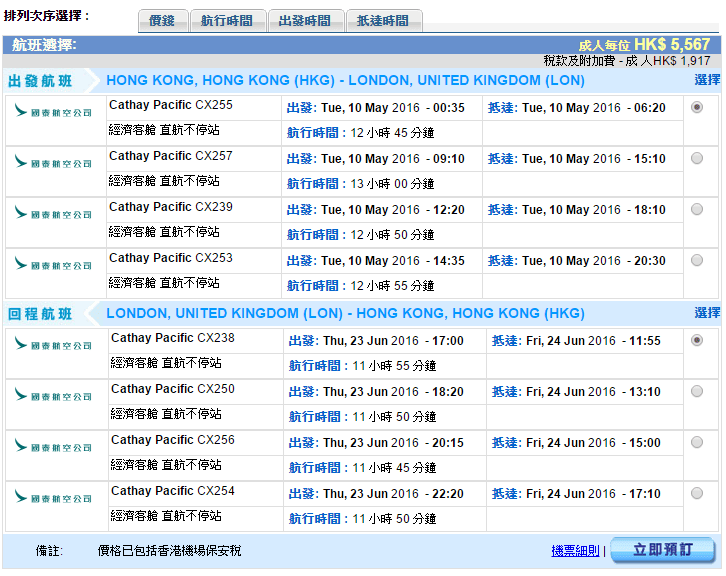Click Cathay Pacific logo beside flight CX238
726x576 pixels.
[53, 345]
